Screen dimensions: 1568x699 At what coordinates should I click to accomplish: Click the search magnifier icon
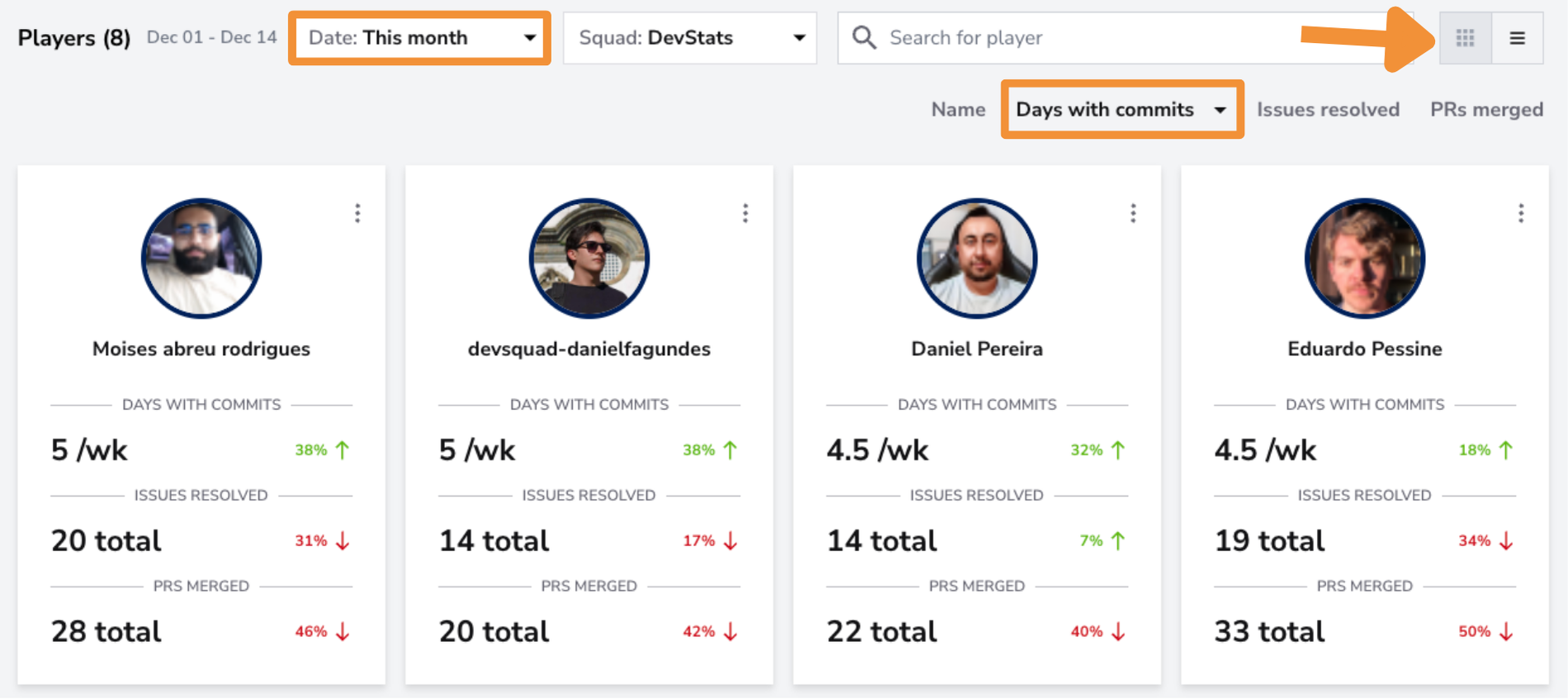click(864, 37)
